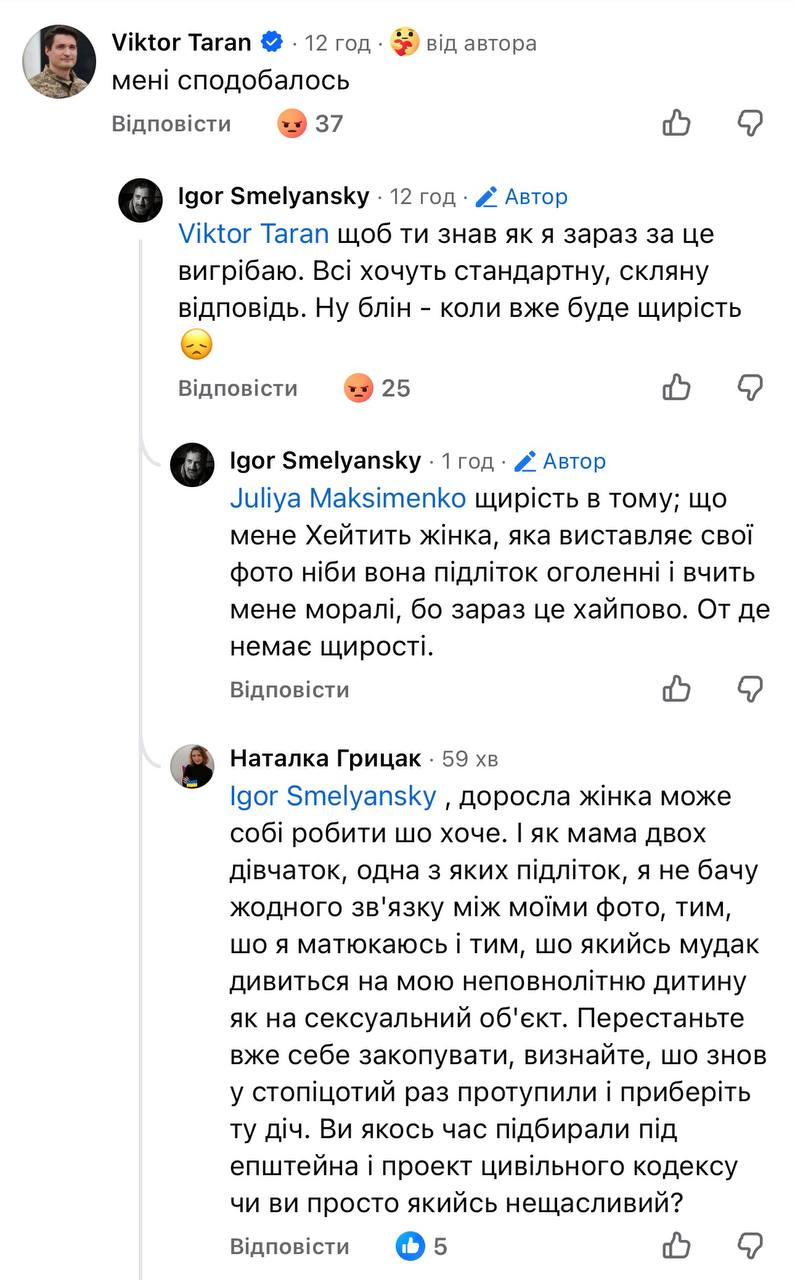This screenshot has width=795, height=1280.
Task: Open Наталка Грицак's avatar
Action: coord(192,766)
